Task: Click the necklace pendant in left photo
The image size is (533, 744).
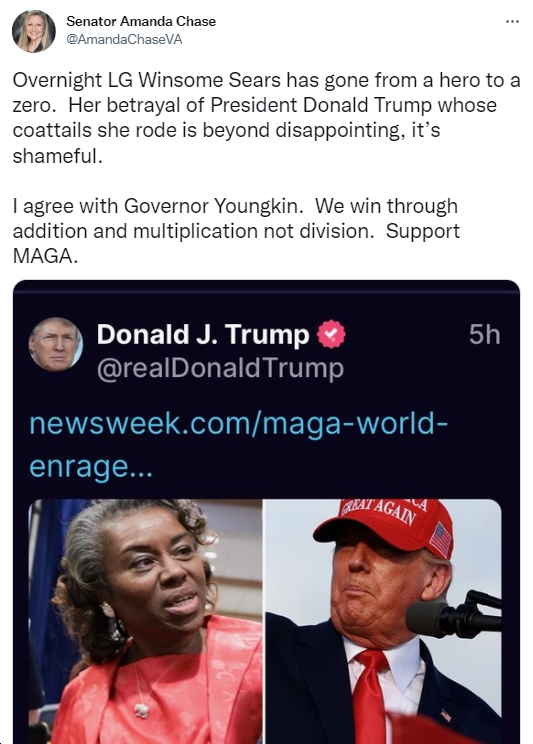Action: (141, 710)
